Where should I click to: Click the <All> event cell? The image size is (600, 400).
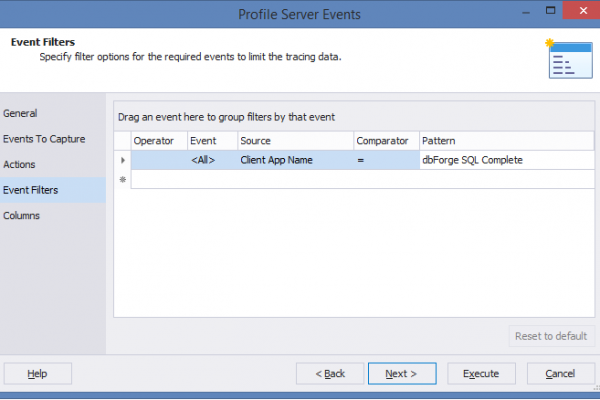tap(212, 160)
